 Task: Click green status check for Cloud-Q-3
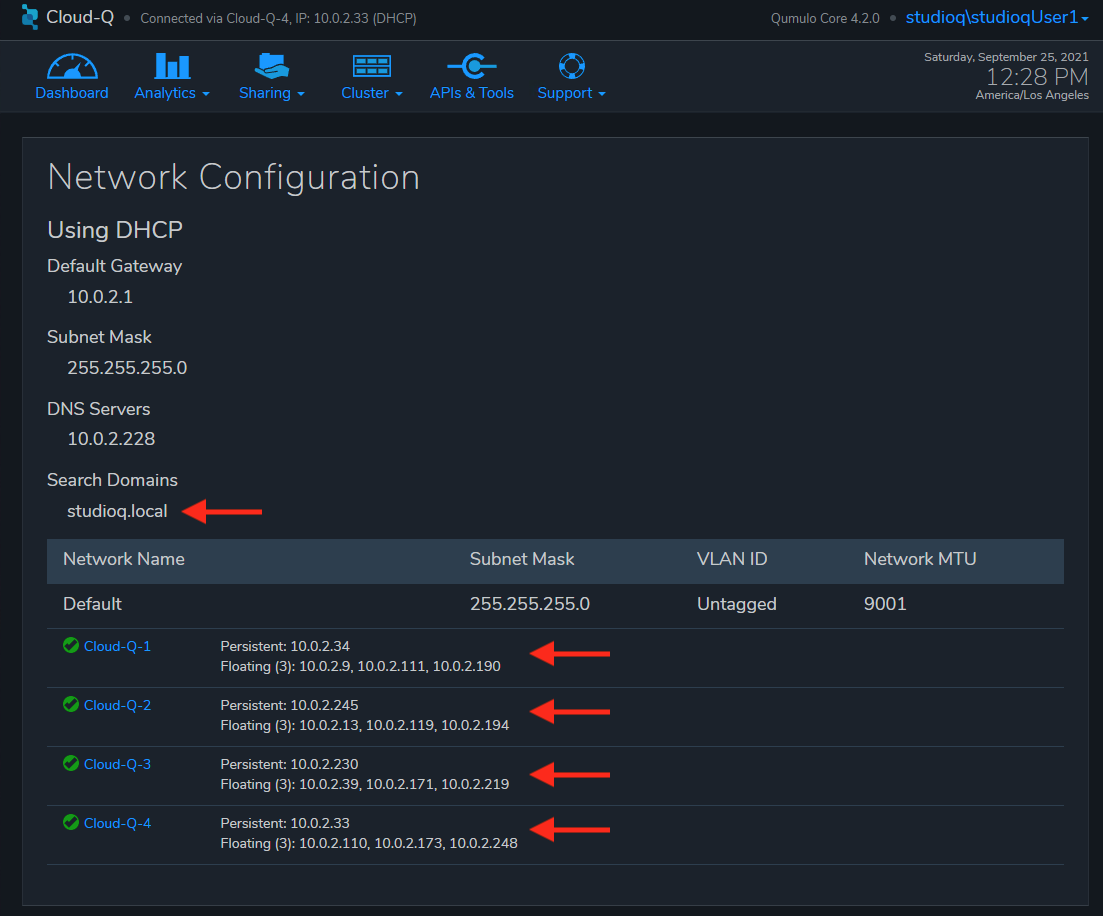point(70,763)
